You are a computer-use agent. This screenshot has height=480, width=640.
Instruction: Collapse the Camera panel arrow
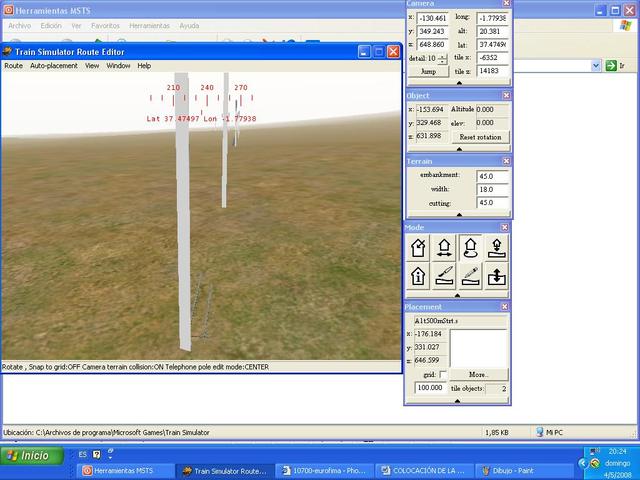click(459, 83)
